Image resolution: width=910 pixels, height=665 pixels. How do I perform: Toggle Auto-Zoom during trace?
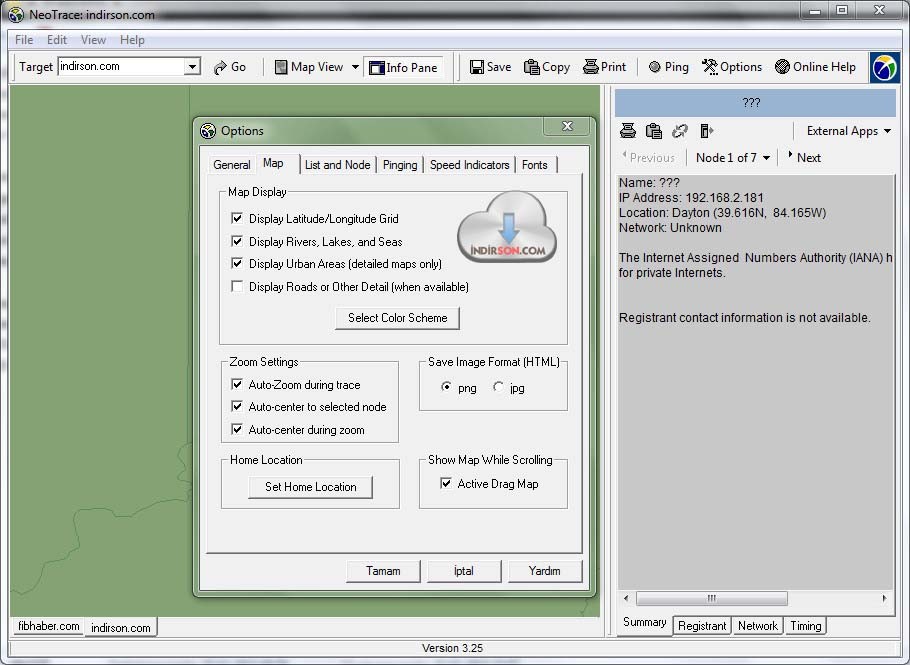tap(237, 384)
